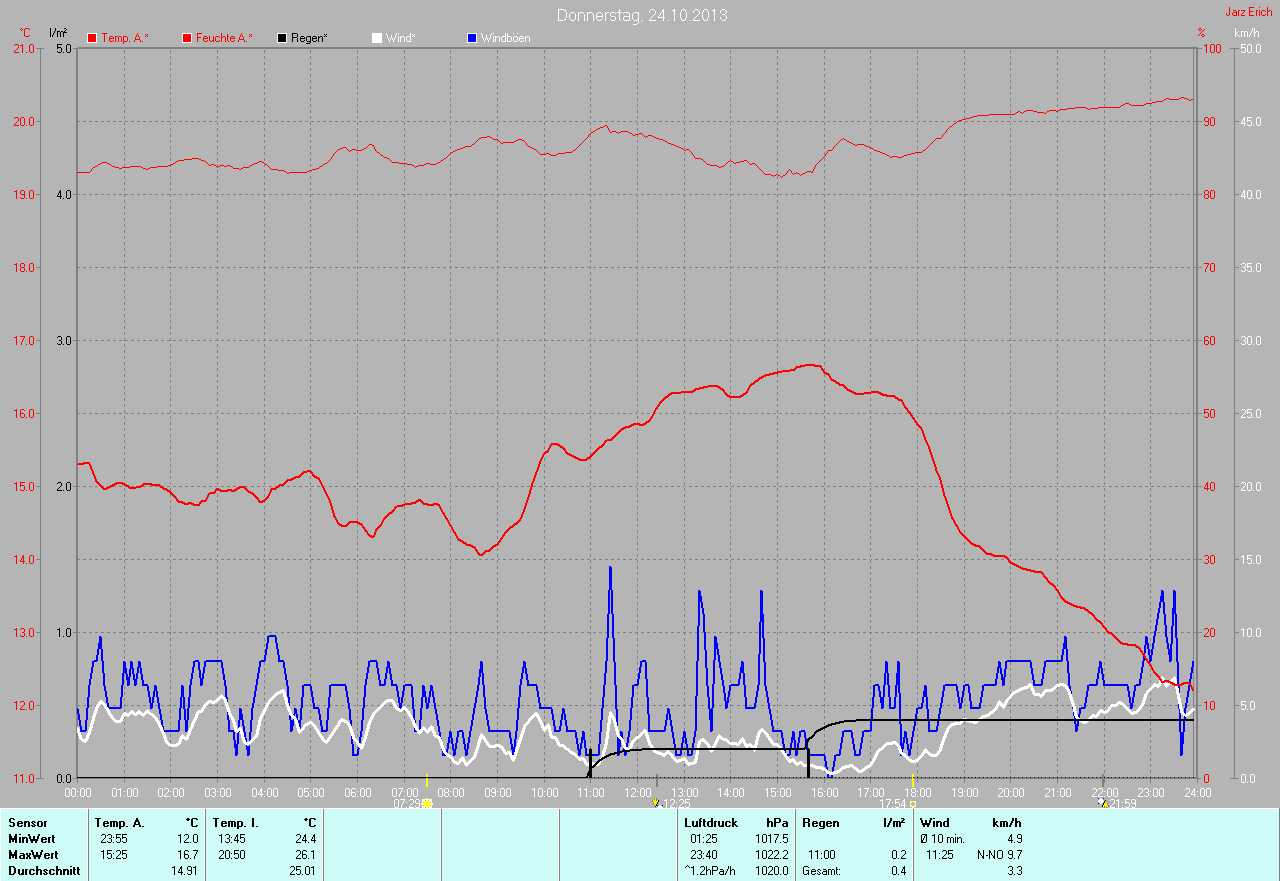The width and height of the screenshot is (1280, 881).
Task: Click the Sensor header cell
Action: [x=27, y=823]
